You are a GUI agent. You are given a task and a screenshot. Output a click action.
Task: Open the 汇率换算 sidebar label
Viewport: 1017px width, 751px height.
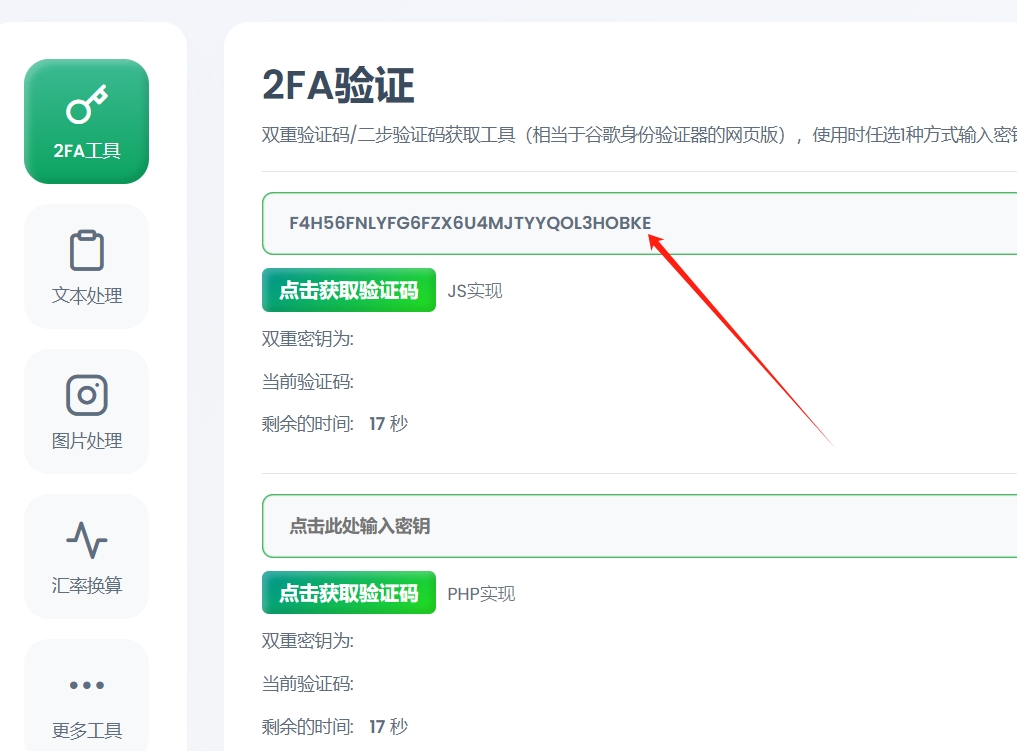tap(86, 586)
